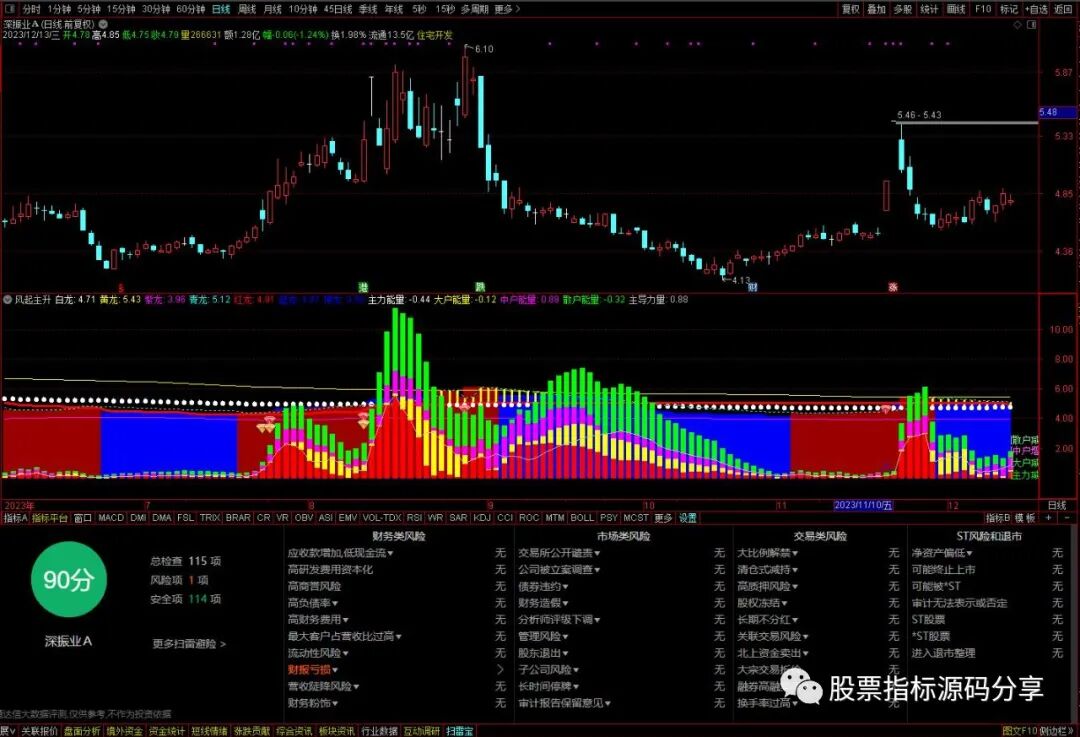Select the 60分钟 period

pyautogui.click(x=191, y=9)
